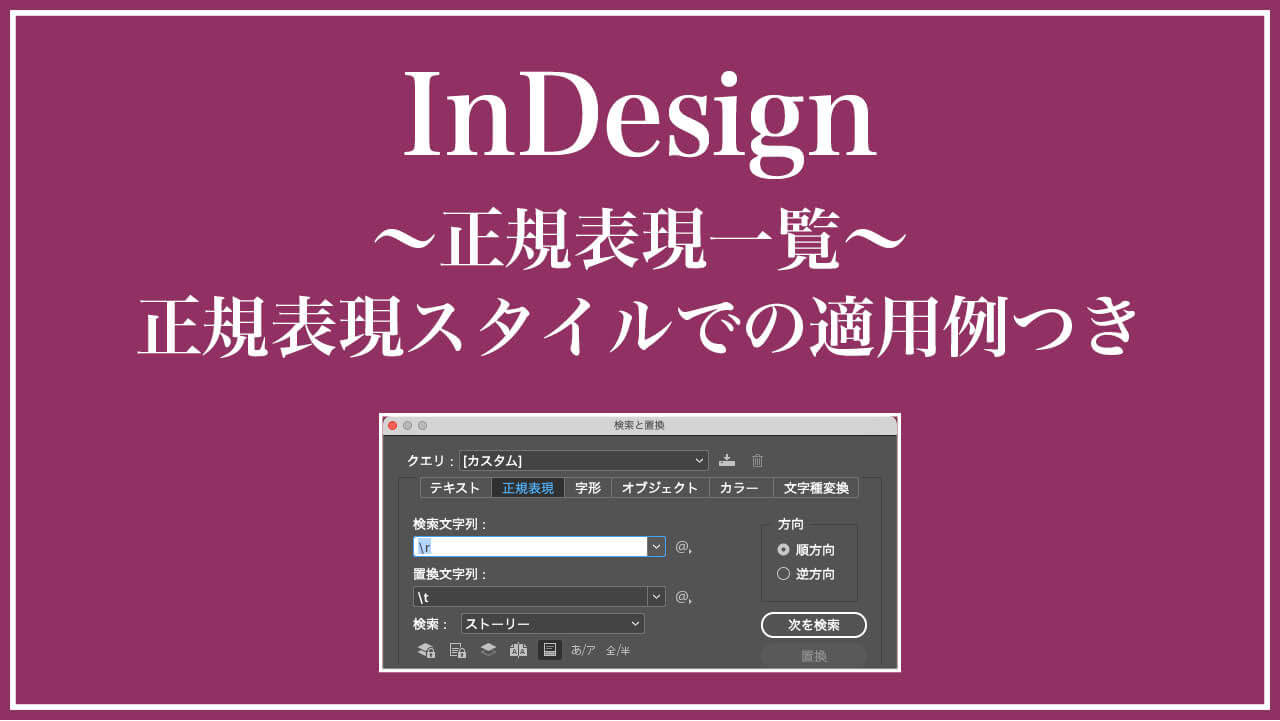This screenshot has width=1280, height=721.
Task: Click the 置換 button
Action: (813, 656)
